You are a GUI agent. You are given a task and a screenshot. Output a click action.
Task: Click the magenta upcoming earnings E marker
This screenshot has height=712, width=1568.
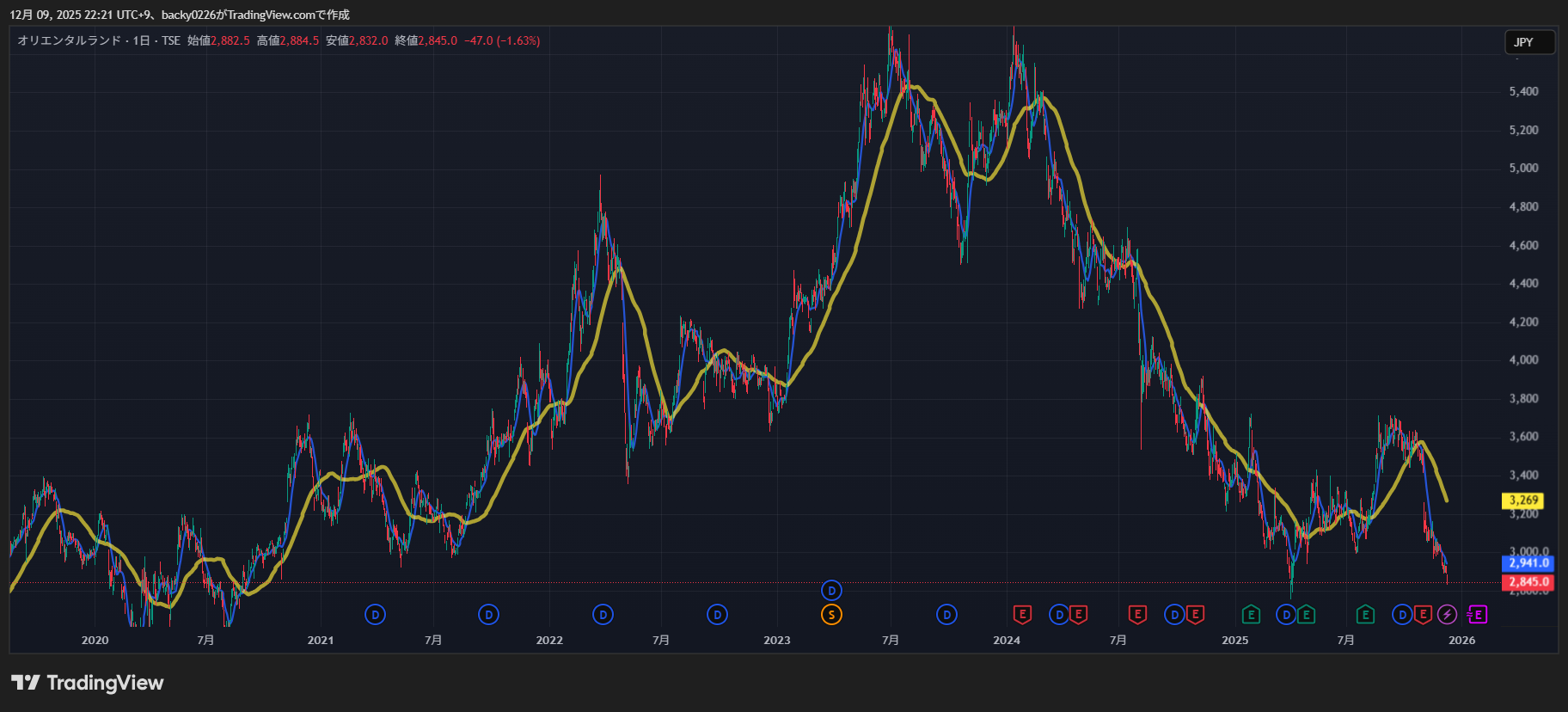tap(1477, 615)
